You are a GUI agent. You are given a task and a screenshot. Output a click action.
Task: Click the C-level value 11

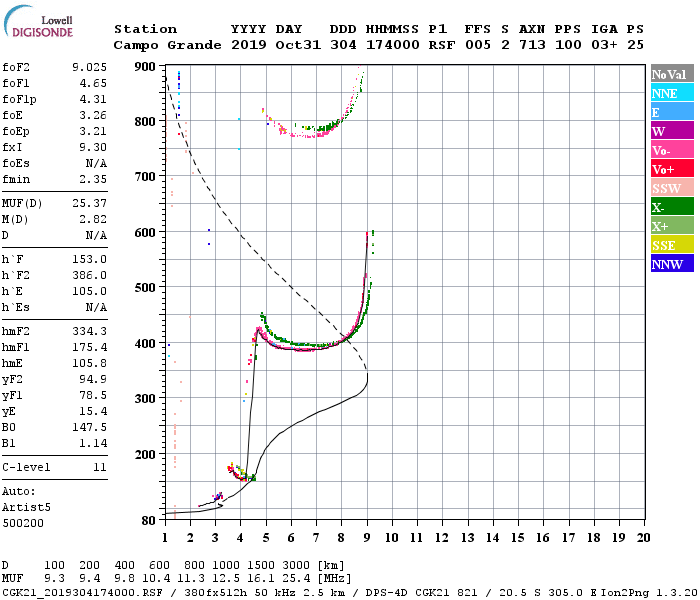click(x=100, y=467)
